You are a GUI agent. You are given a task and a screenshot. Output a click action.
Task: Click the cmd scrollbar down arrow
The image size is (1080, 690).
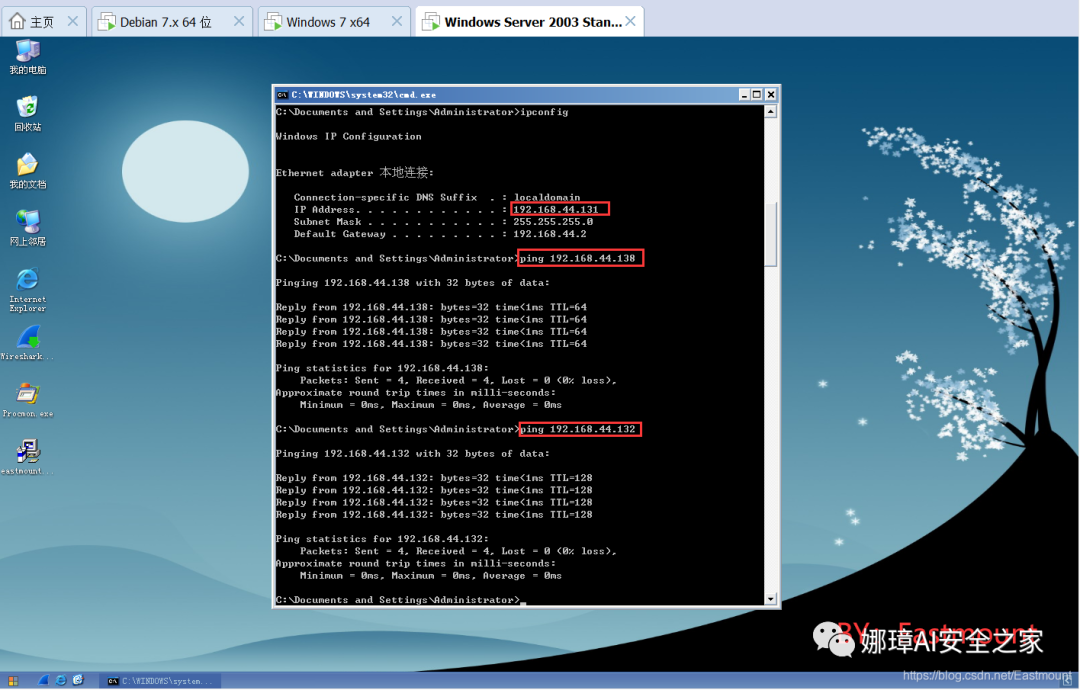point(771,598)
